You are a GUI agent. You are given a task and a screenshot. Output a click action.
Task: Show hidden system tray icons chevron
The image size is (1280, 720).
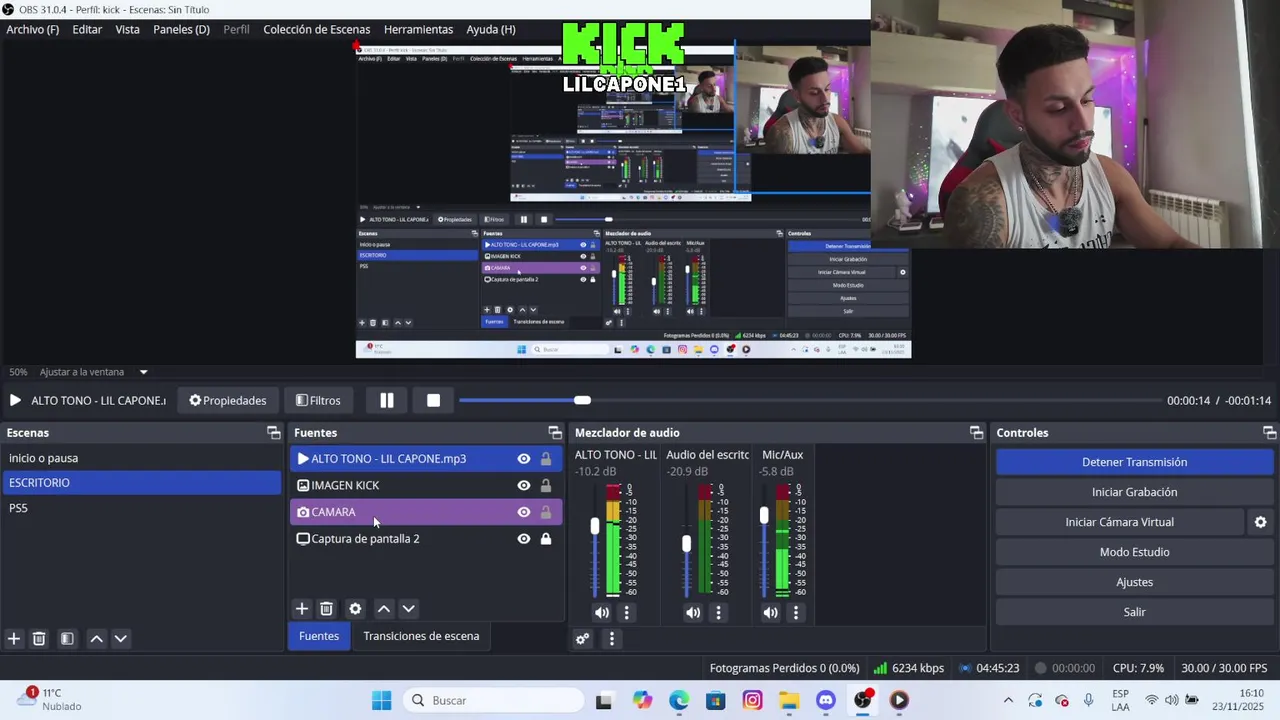pyautogui.click(x=1008, y=700)
